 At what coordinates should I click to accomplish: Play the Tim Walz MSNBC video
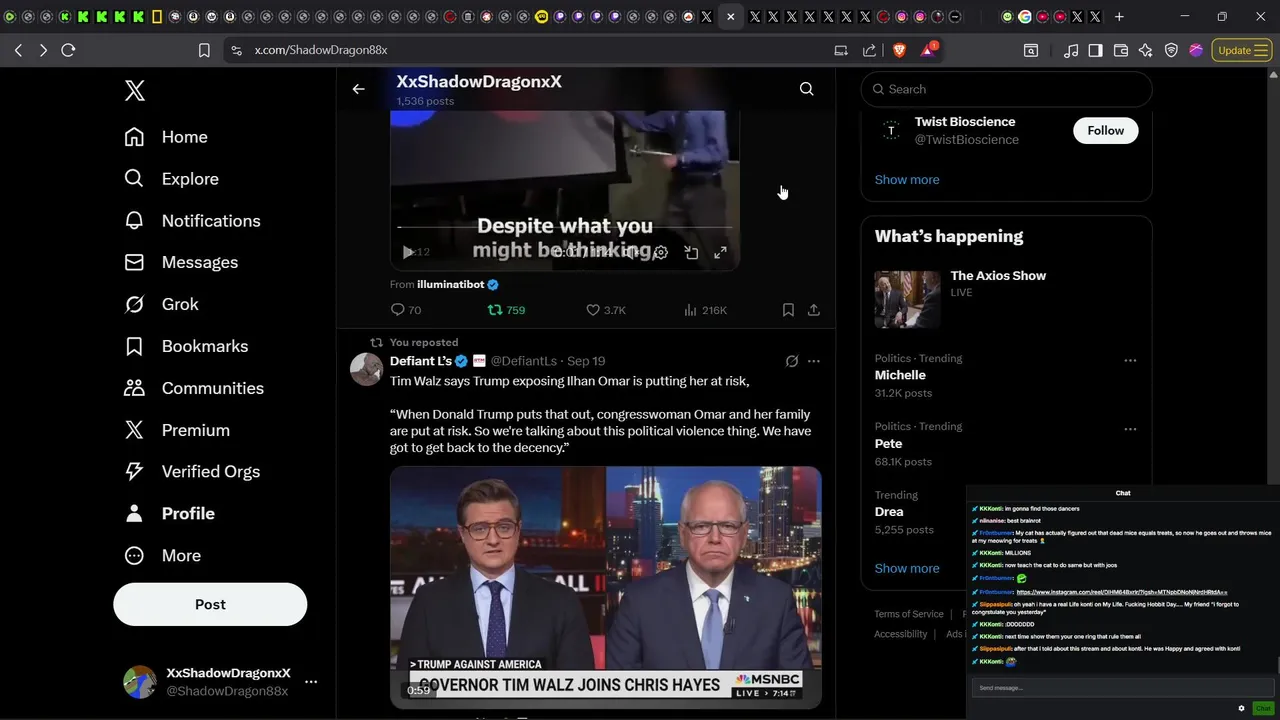click(x=605, y=587)
